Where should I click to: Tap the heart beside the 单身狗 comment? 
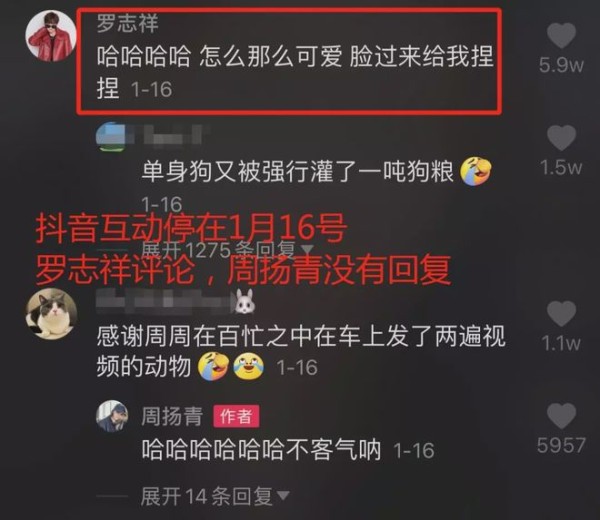[x=561, y=137]
